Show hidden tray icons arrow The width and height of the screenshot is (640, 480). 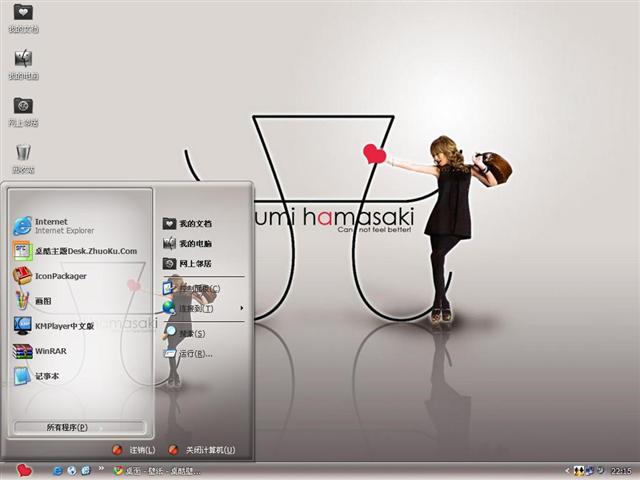click(567, 471)
